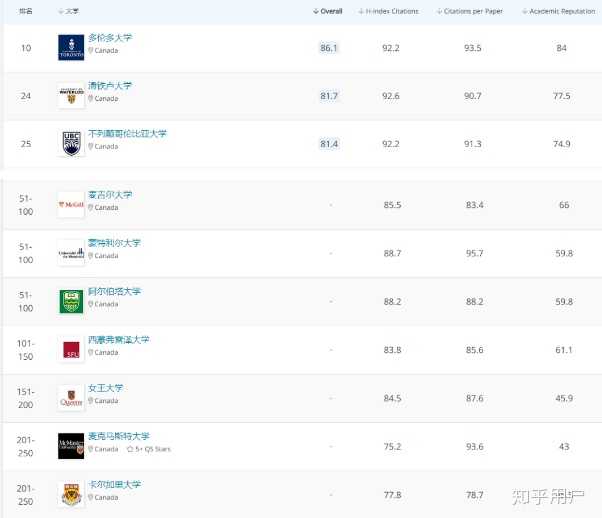Sort by Citations per Paper column
Screen dimensions: 602x518
pyautogui.click(x=472, y=11)
